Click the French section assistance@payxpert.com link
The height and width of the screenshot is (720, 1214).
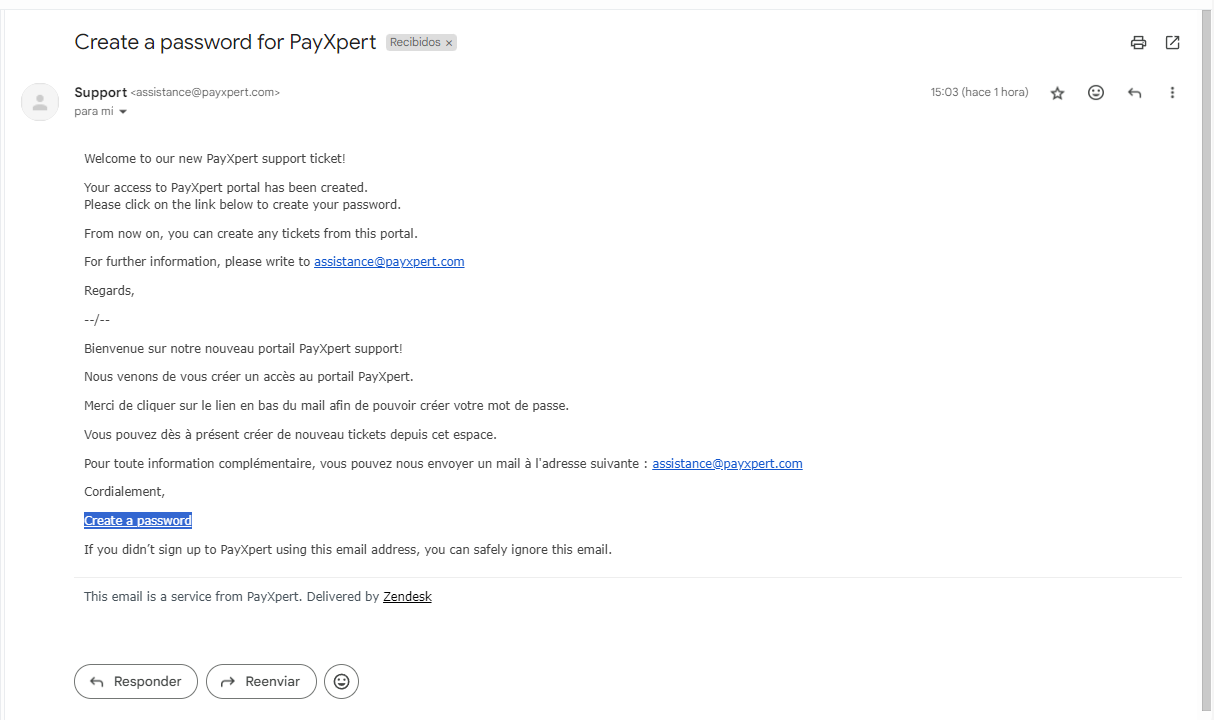[x=727, y=464]
